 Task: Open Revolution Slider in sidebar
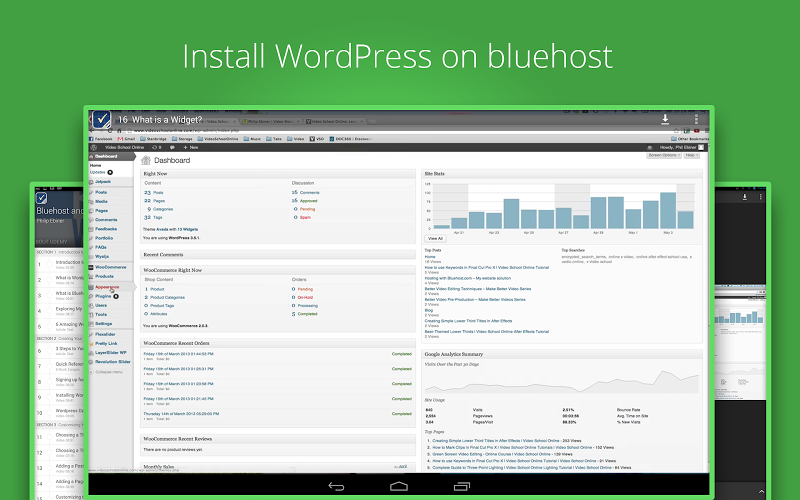pos(112,362)
